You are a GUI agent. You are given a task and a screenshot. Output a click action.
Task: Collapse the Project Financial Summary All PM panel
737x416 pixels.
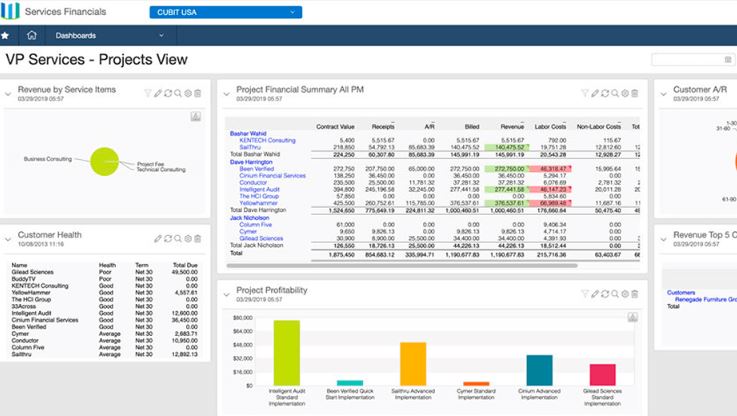point(227,94)
